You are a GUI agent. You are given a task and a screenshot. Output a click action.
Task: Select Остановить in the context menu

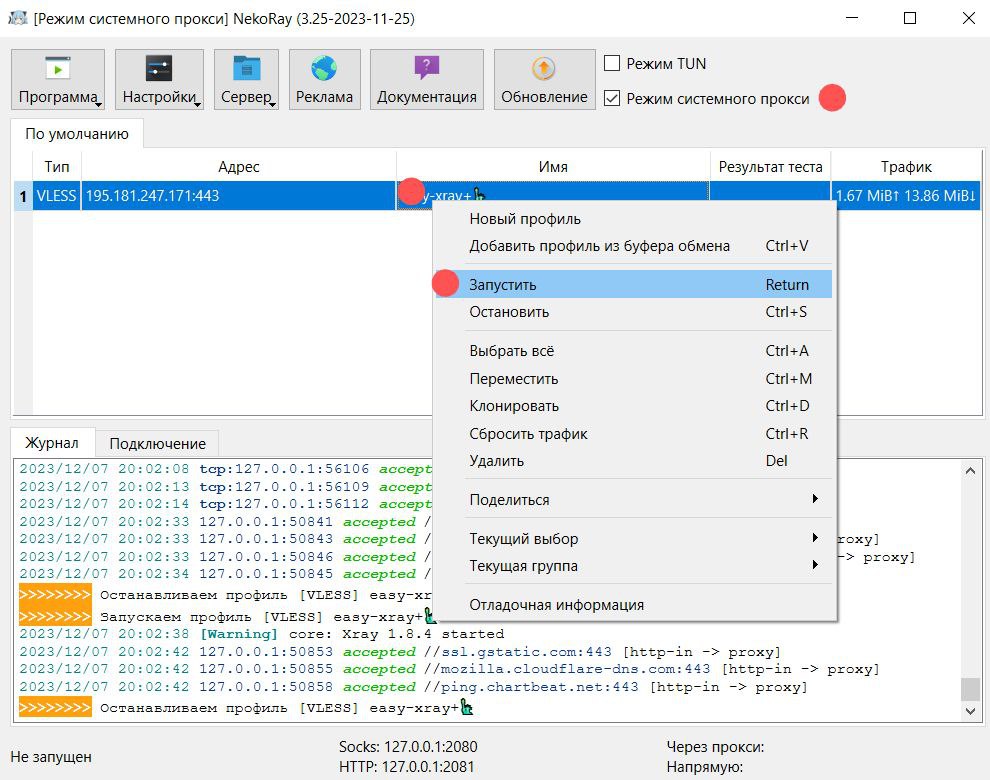pyautogui.click(x=509, y=312)
